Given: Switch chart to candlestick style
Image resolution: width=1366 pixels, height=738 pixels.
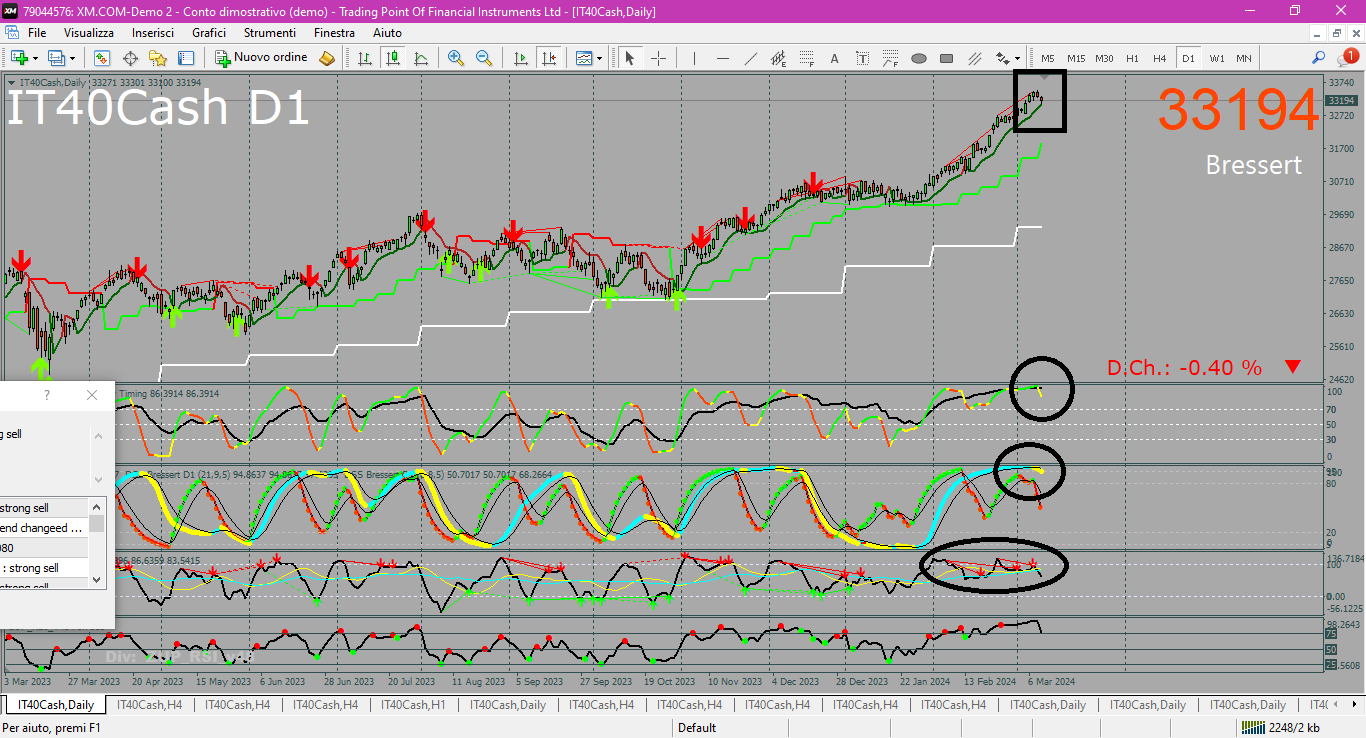Looking at the screenshot, I should 394,58.
